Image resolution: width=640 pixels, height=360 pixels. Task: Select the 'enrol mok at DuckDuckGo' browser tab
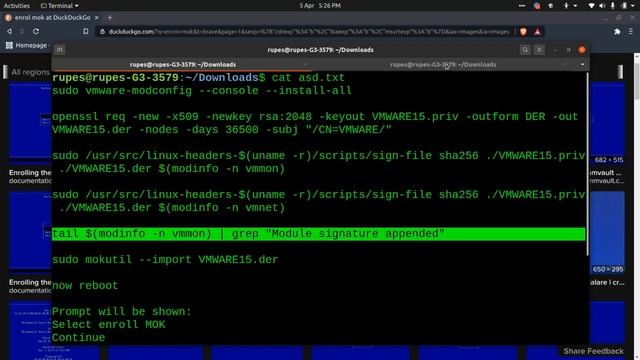point(52,18)
